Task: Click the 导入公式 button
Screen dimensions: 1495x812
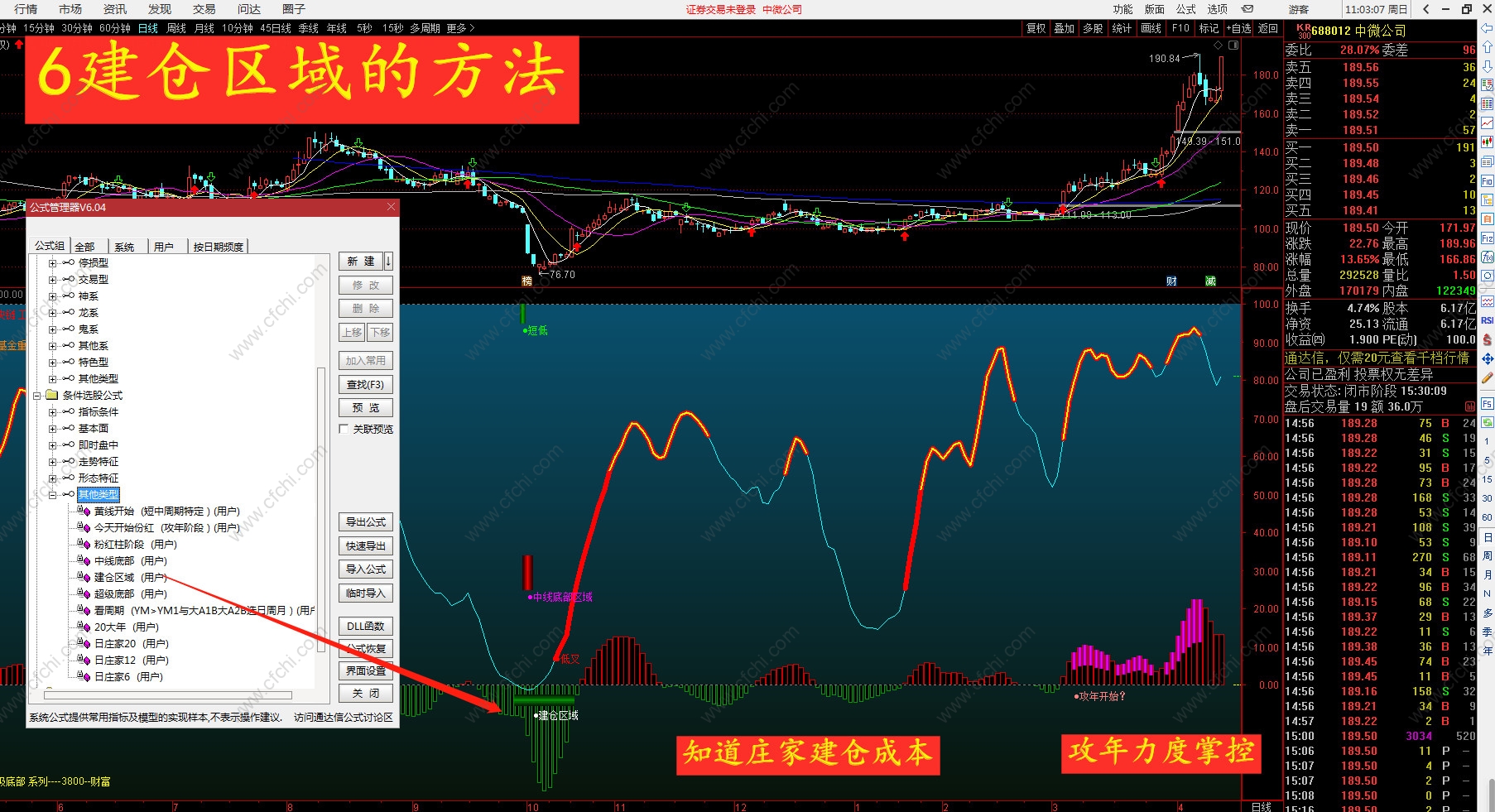Action: 366,569
